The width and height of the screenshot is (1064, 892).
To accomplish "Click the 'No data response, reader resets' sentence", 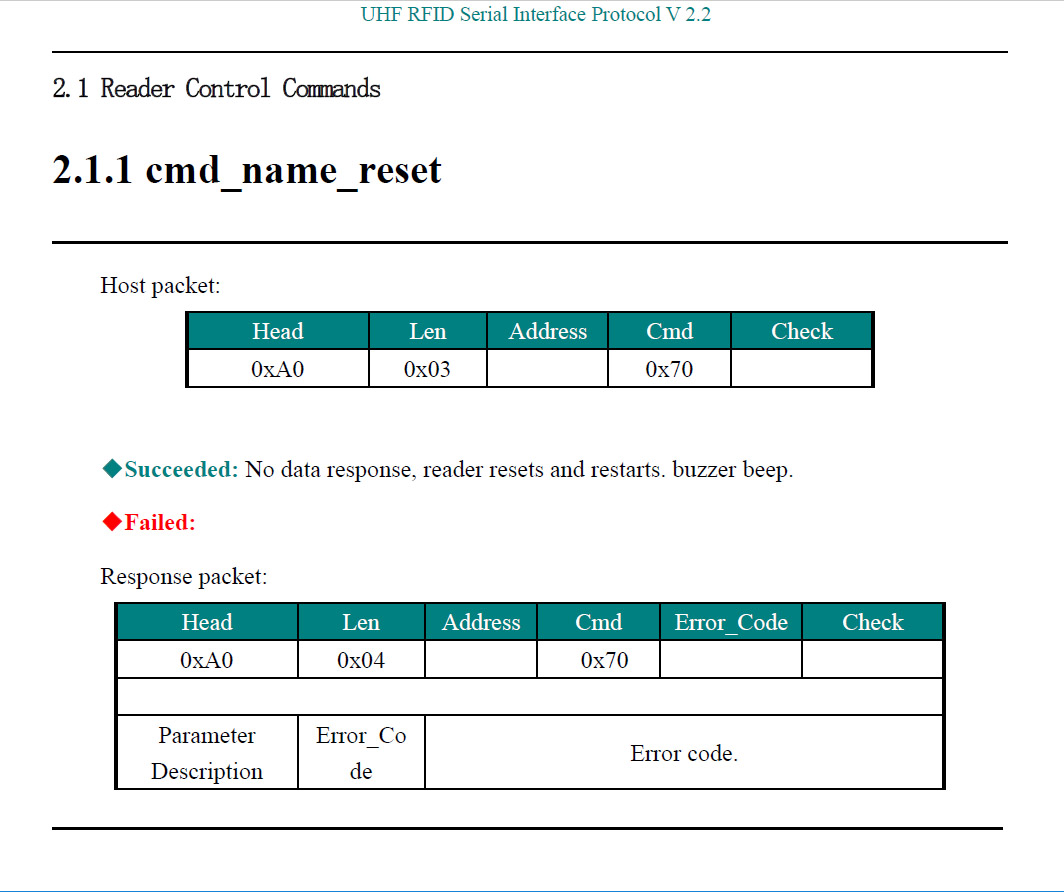I will pos(519,469).
